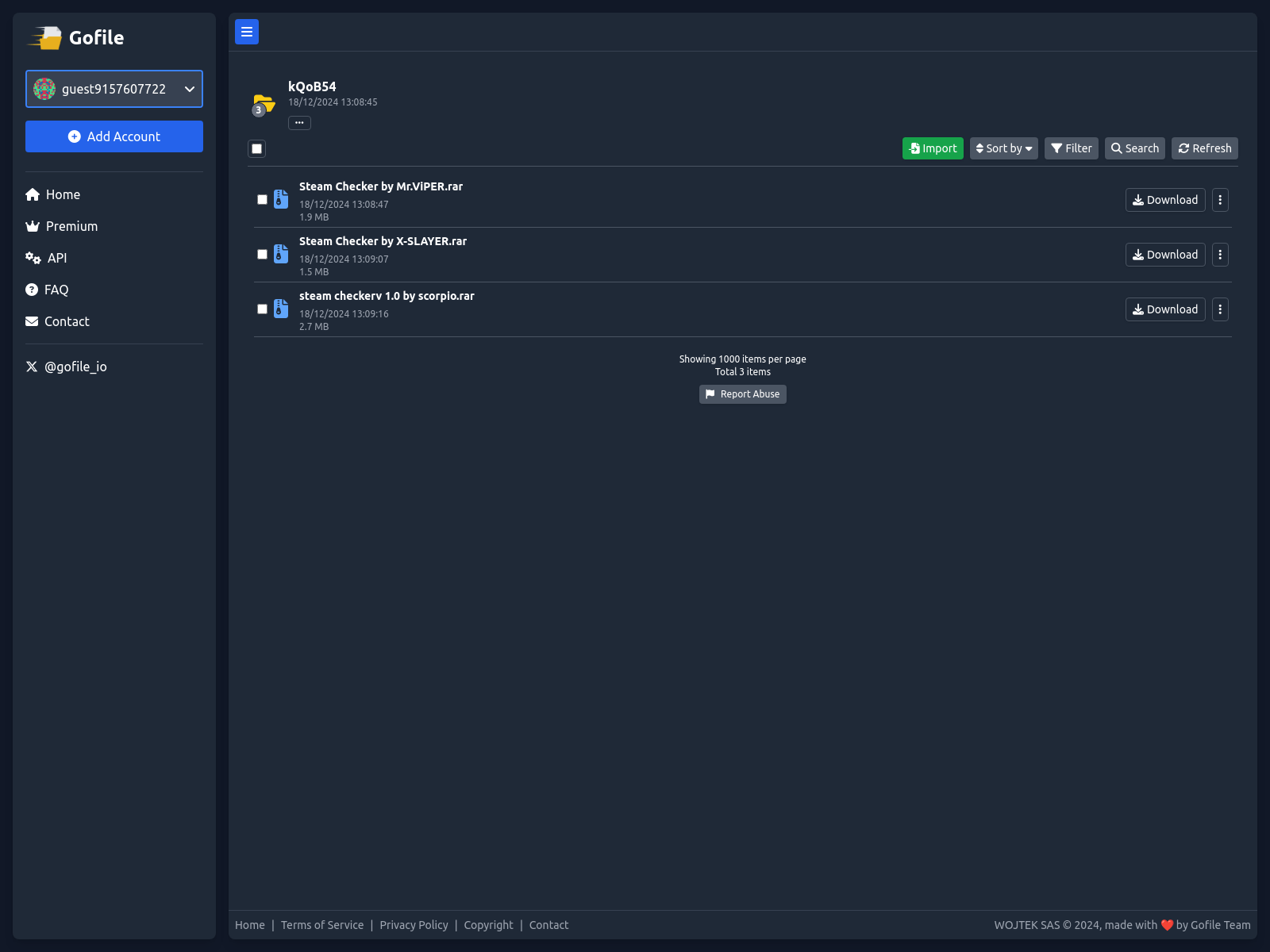Image resolution: width=1270 pixels, height=952 pixels.
Task: Go to Home in sidebar
Action: 53,194
